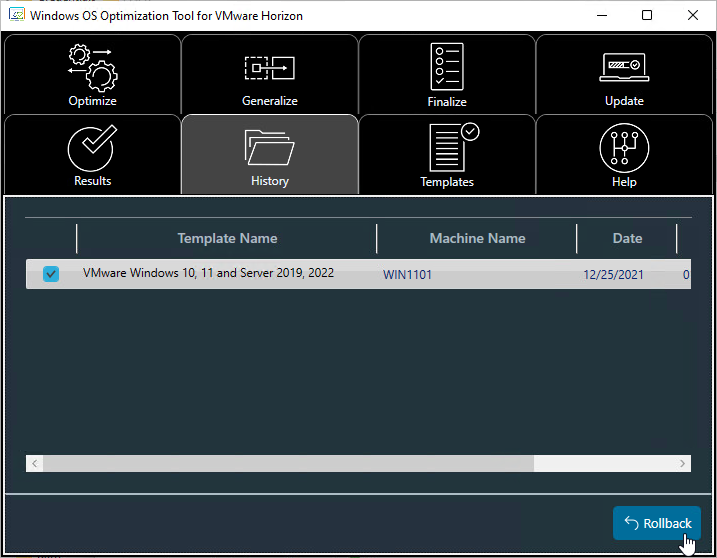This screenshot has height=558, width=717.
Task: Select the History tab
Action: (270, 155)
